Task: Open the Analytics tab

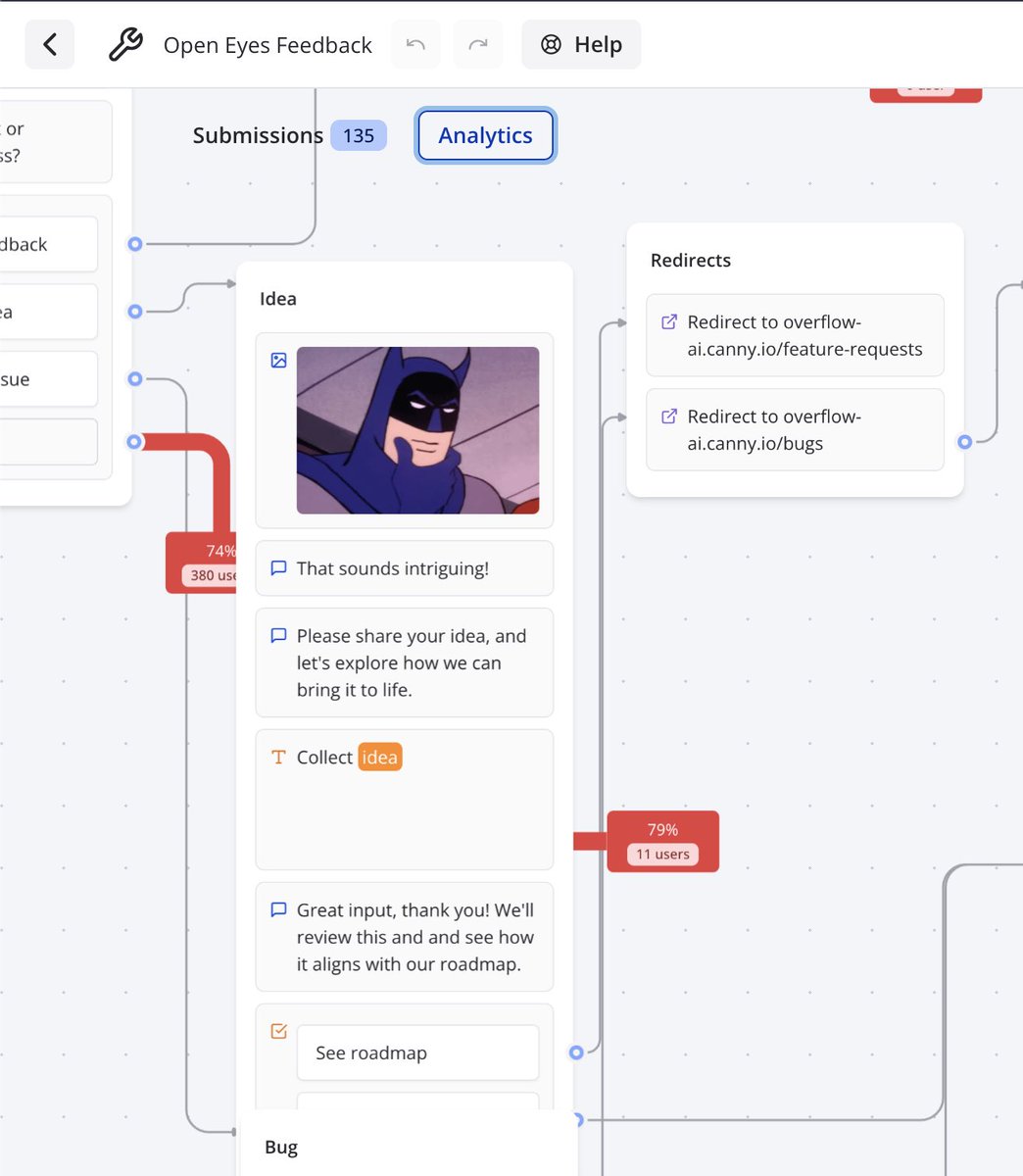Action: tap(485, 135)
